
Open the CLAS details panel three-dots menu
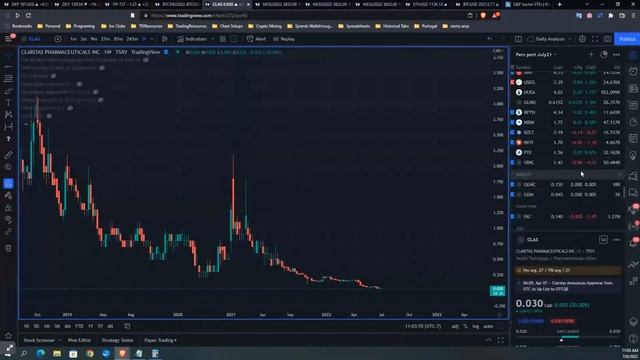tap(616, 240)
